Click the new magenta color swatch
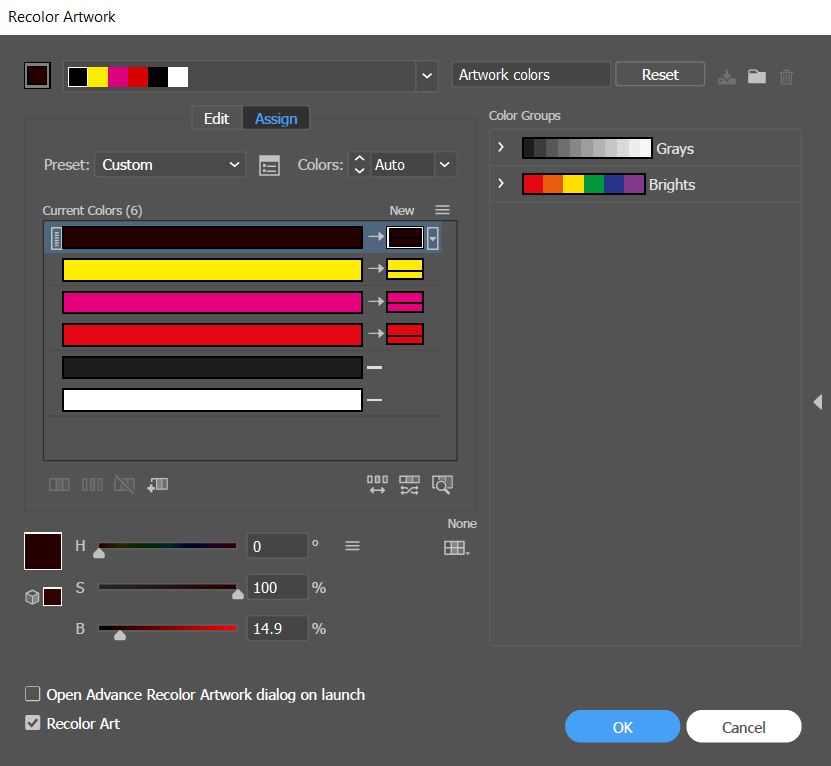 [405, 302]
